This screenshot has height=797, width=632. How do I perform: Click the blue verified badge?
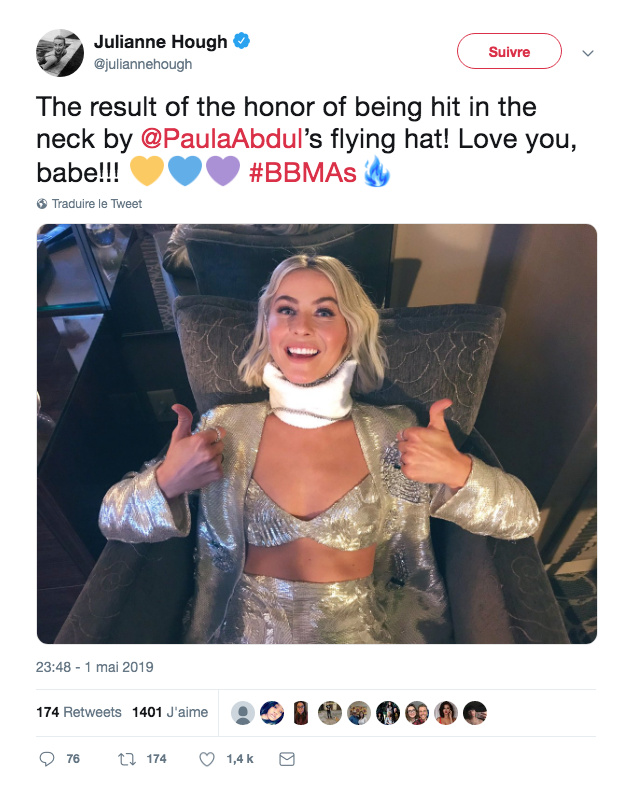click(241, 41)
